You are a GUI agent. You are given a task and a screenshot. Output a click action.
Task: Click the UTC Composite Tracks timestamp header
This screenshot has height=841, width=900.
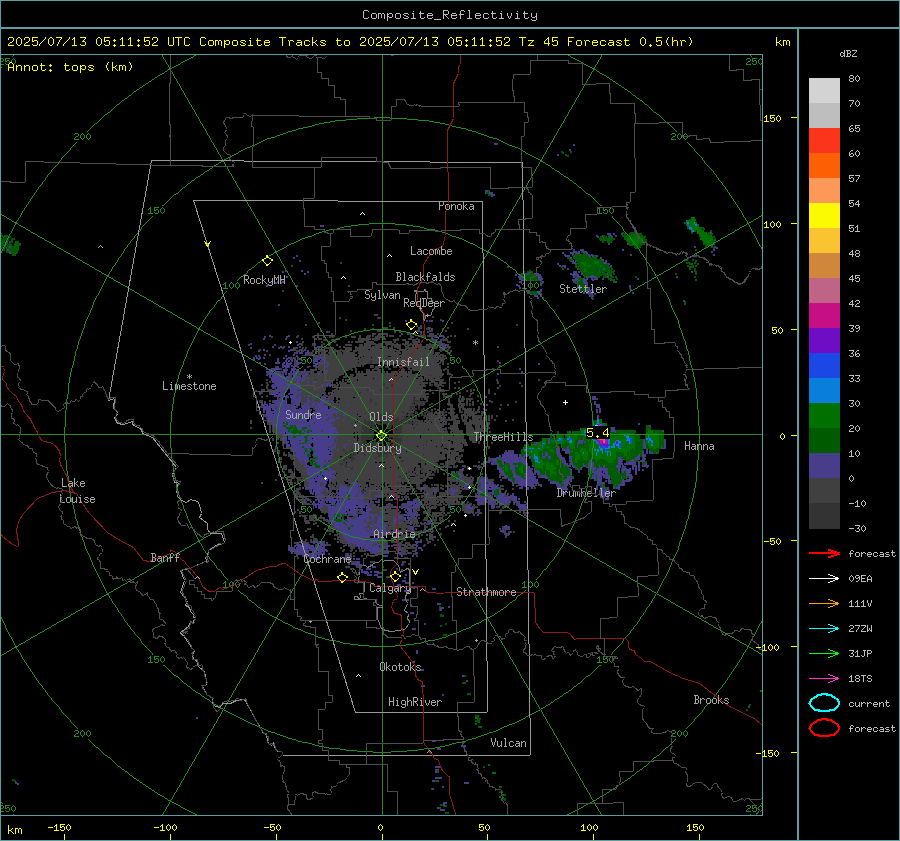[x=350, y=42]
